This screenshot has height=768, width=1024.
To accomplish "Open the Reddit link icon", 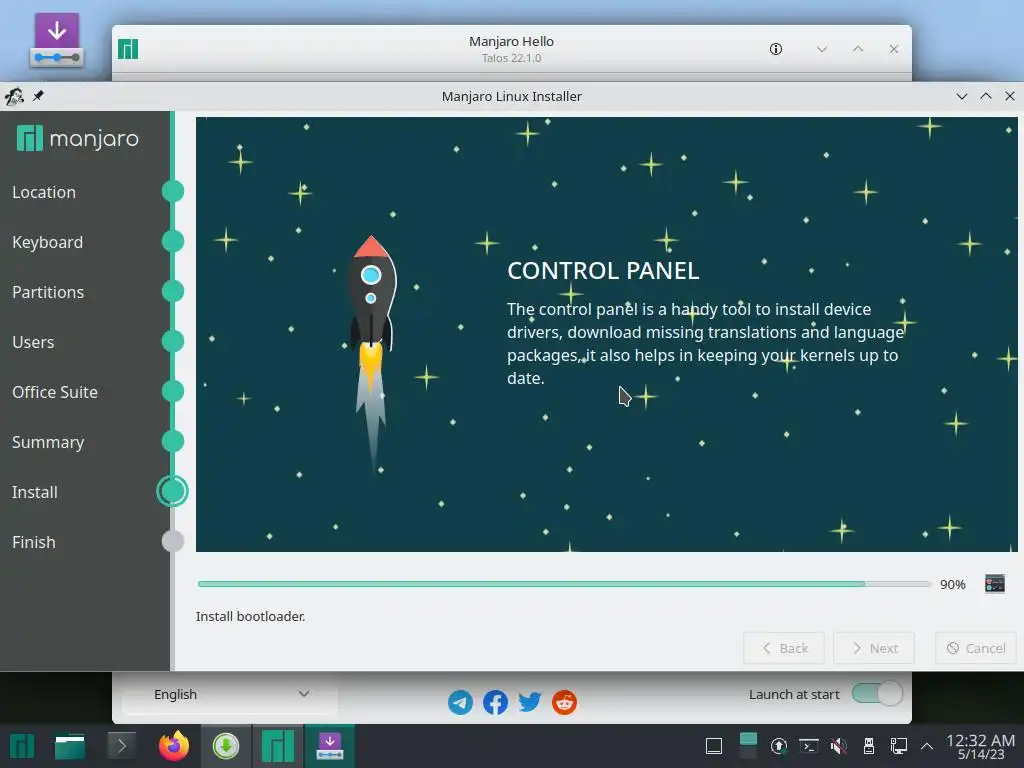I will pos(564,702).
